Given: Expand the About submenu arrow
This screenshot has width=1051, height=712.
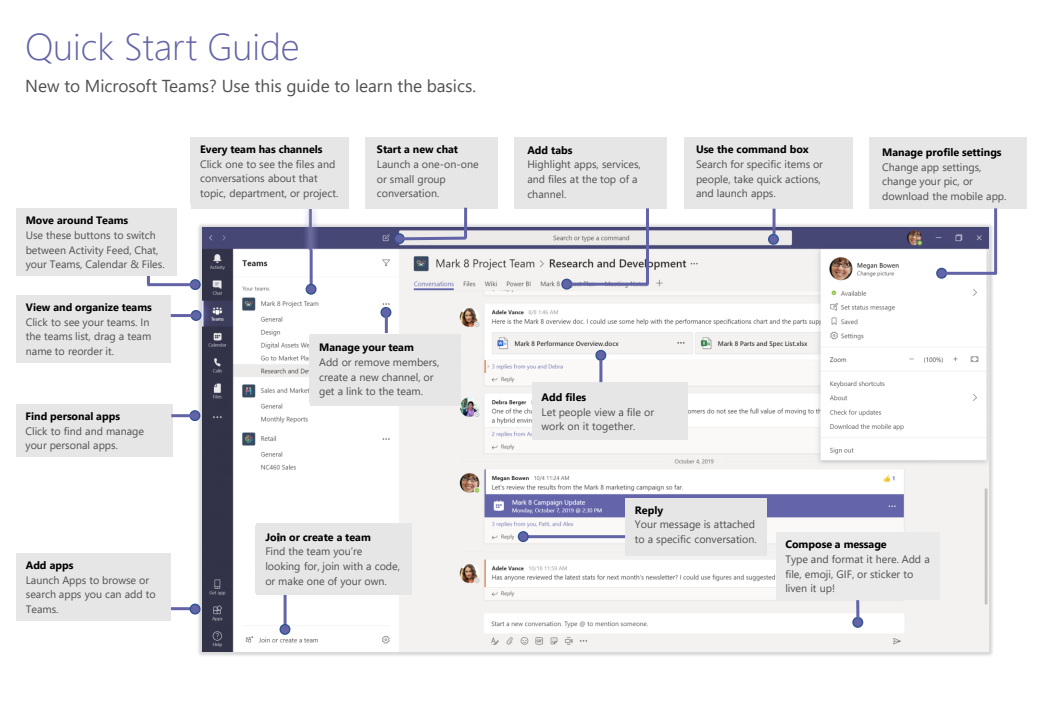Looking at the screenshot, I should pos(975,398).
